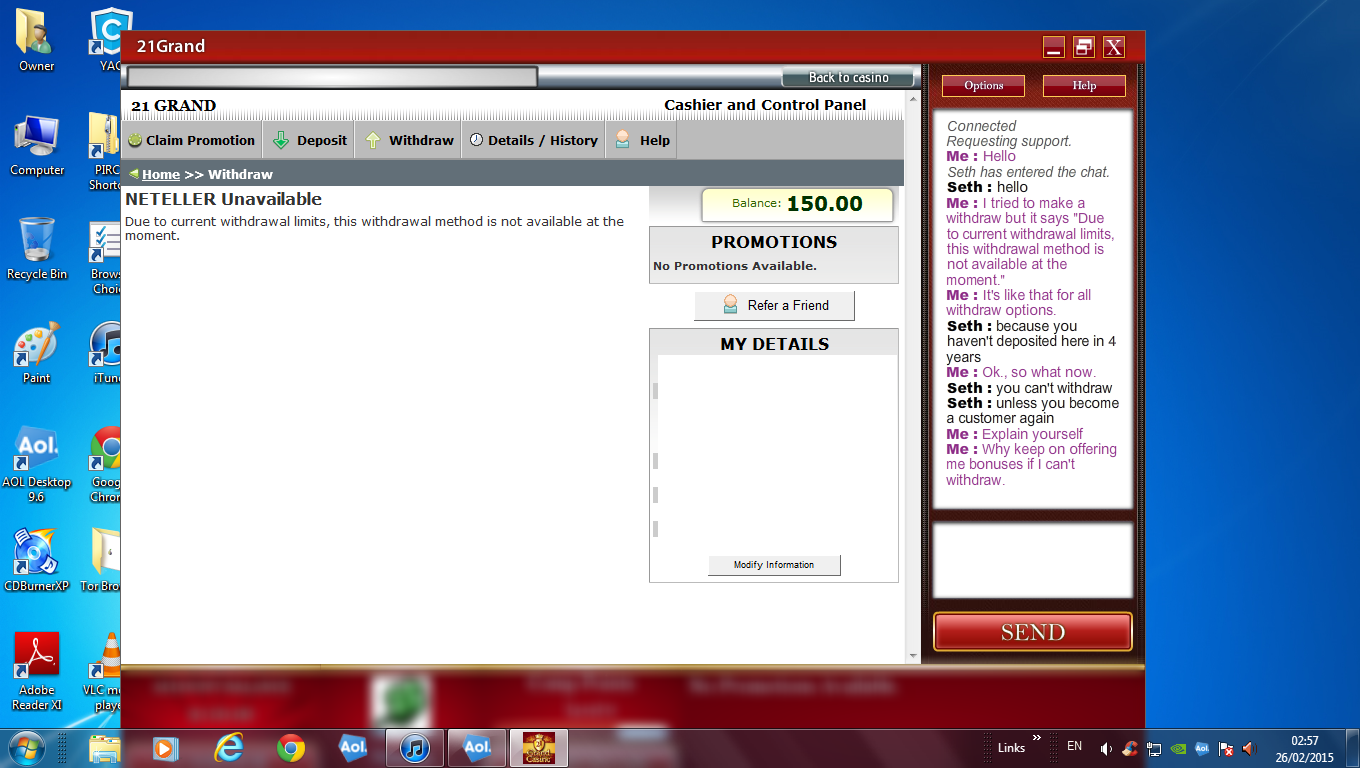This screenshot has height=768, width=1360.
Task: Click the Home breadcrumb link
Action: [x=161, y=174]
